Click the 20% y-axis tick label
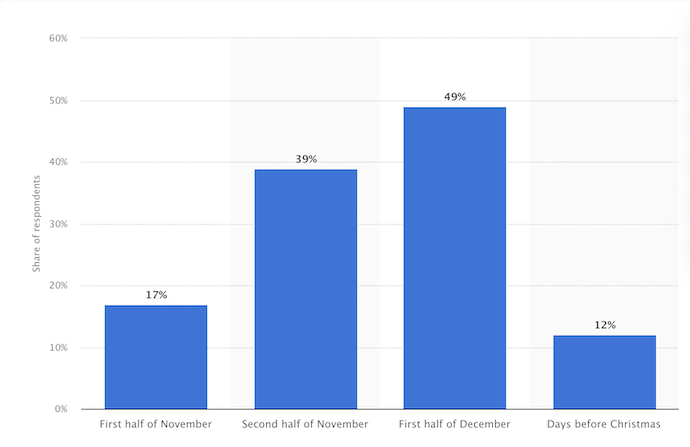Screen dimensions: 690x447 click(58, 286)
